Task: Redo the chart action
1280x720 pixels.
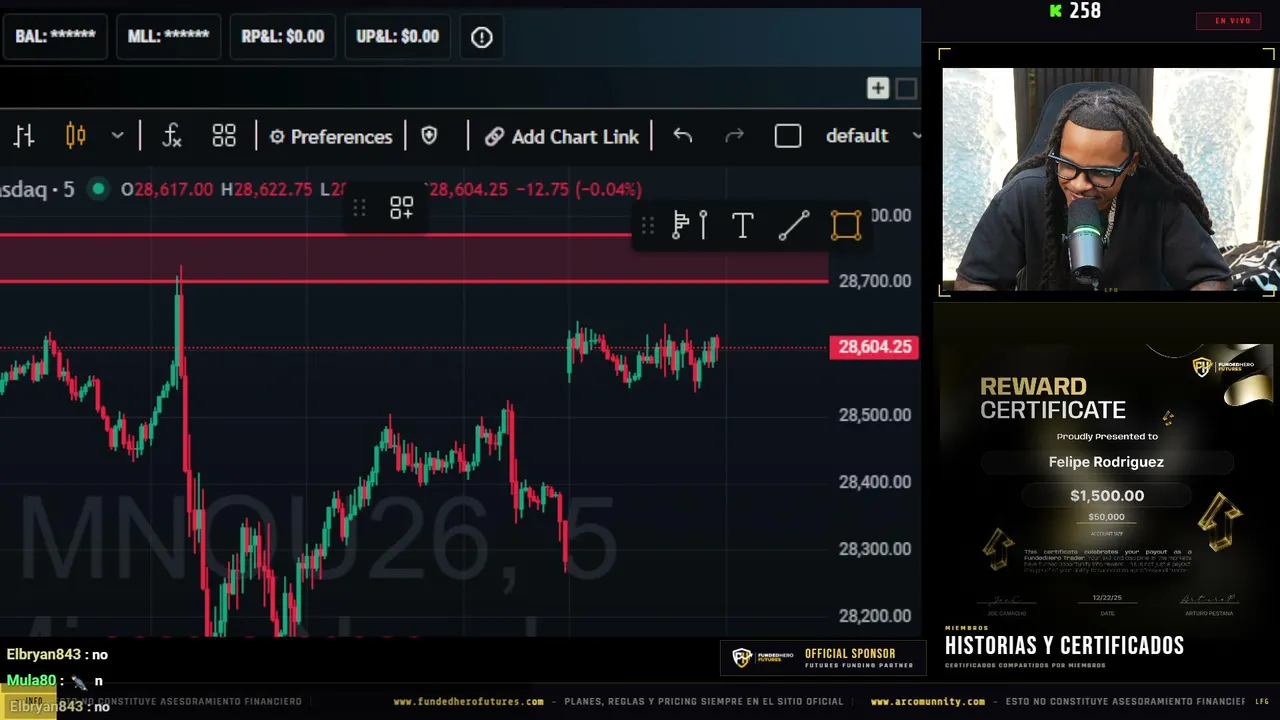Action: (734, 136)
